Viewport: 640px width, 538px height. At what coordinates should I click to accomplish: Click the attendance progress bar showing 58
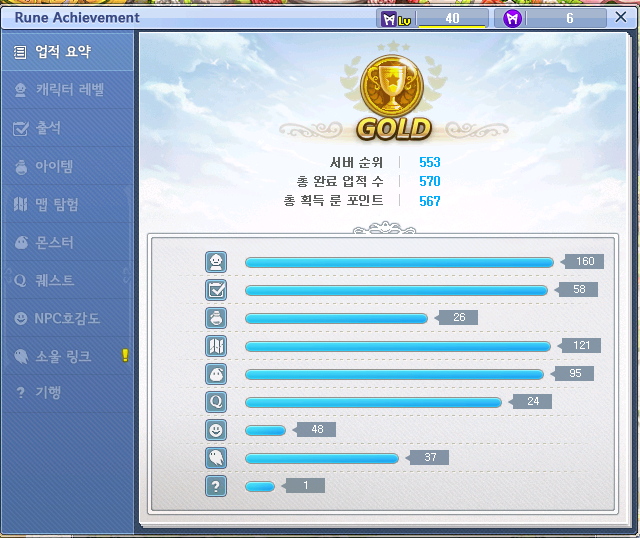396,291
